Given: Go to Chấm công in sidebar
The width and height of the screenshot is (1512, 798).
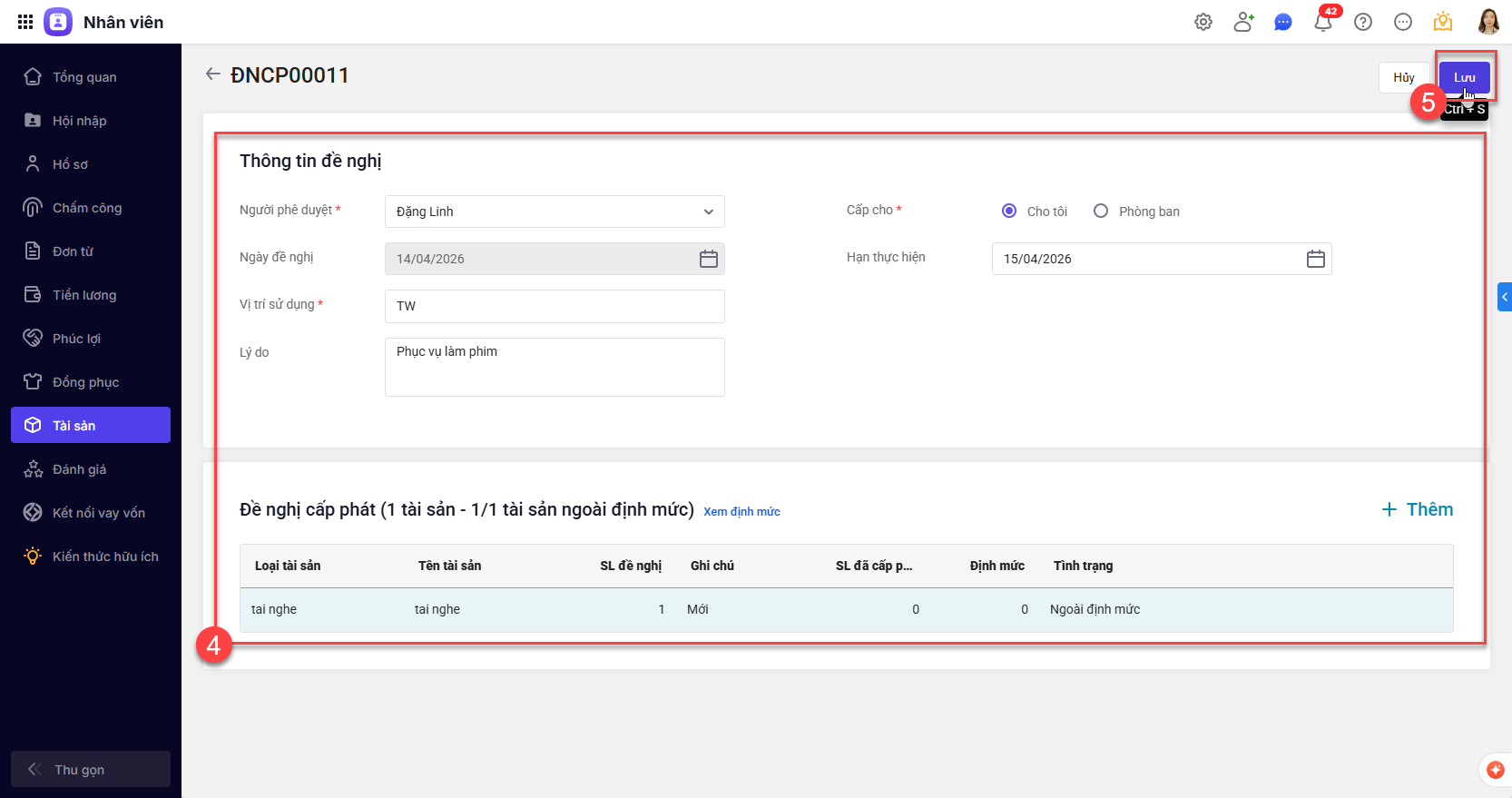Looking at the screenshot, I should click(87, 208).
